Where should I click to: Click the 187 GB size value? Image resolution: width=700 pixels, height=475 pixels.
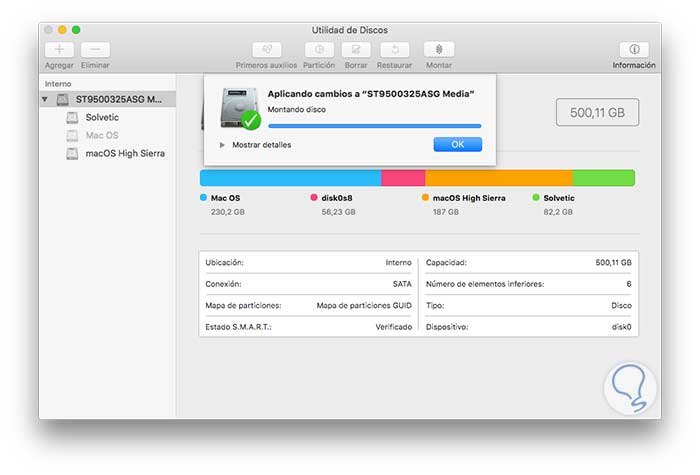tap(446, 212)
